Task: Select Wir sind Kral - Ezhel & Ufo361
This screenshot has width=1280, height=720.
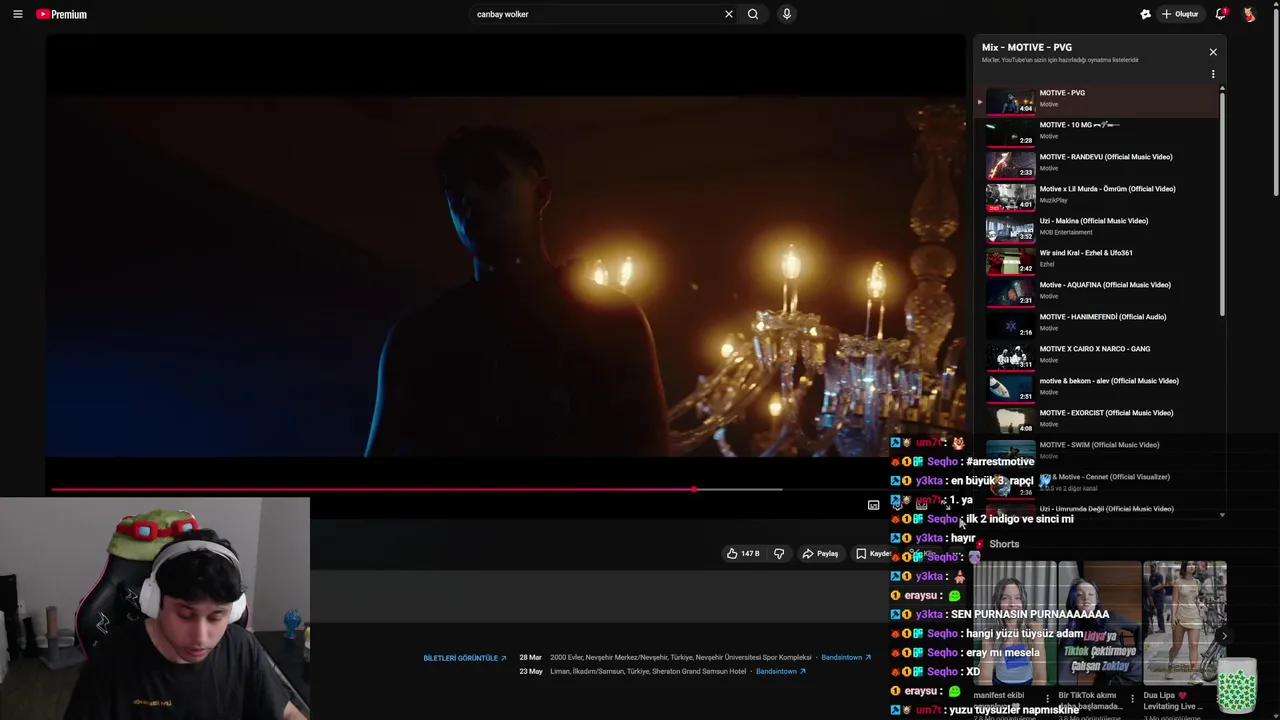Action: coord(1097,260)
